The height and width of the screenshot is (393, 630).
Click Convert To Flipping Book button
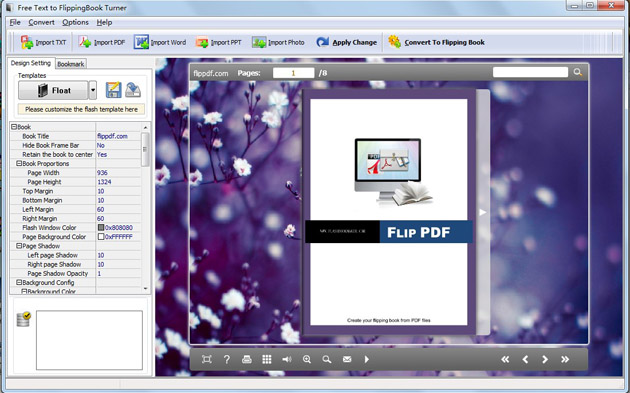(x=436, y=42)
